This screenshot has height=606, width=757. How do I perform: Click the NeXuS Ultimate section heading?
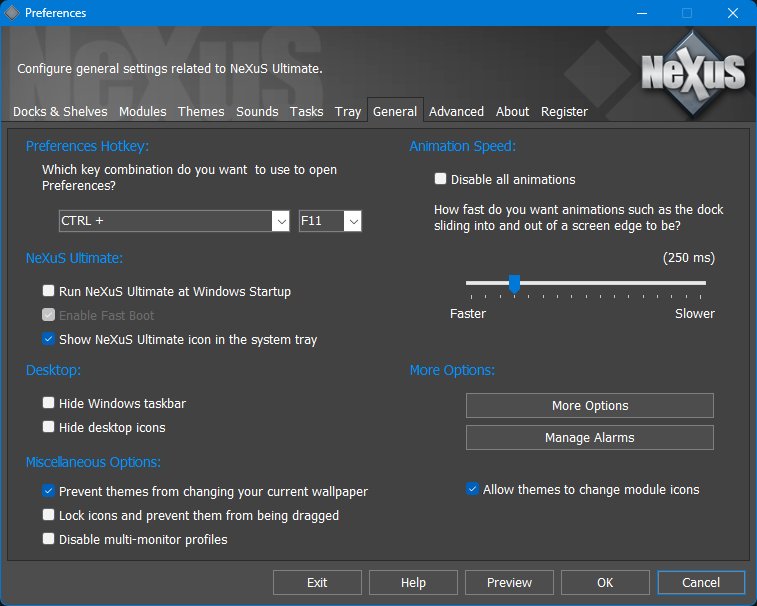[x=74, y=258]
